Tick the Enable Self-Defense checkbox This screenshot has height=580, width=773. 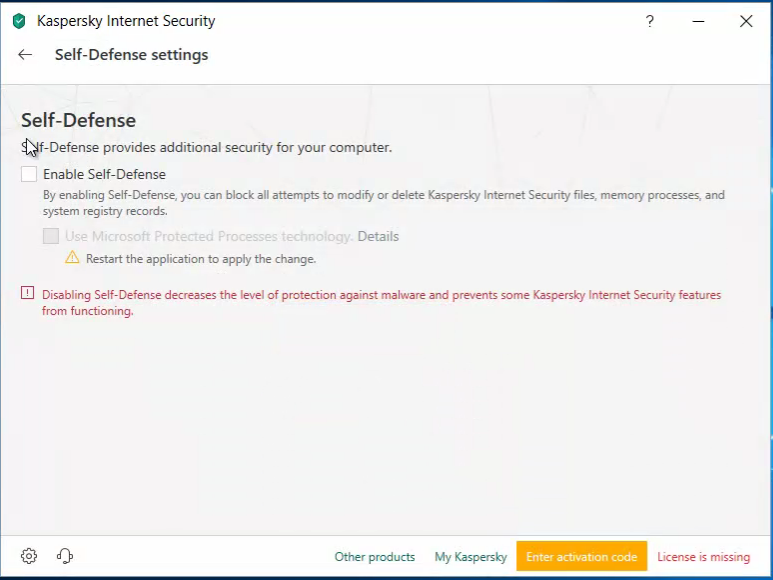point(29,174)
